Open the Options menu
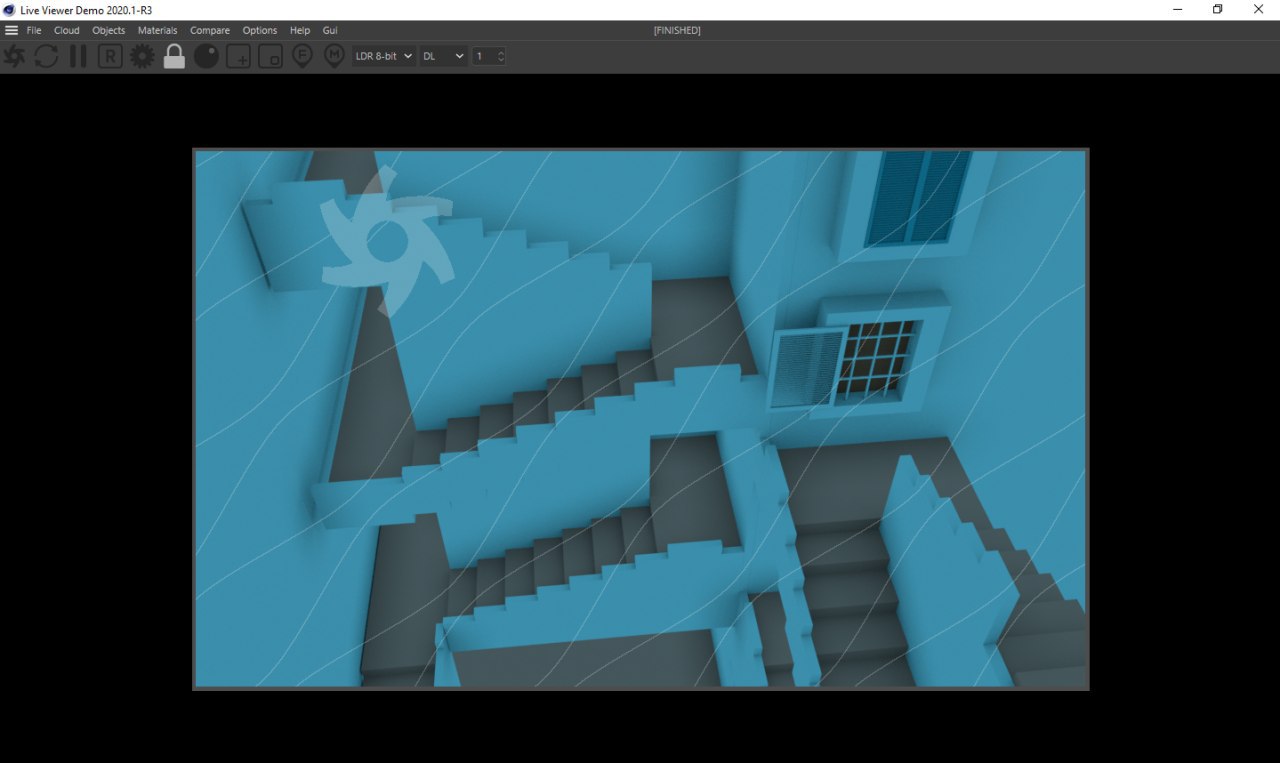 (x=260, y=30)
